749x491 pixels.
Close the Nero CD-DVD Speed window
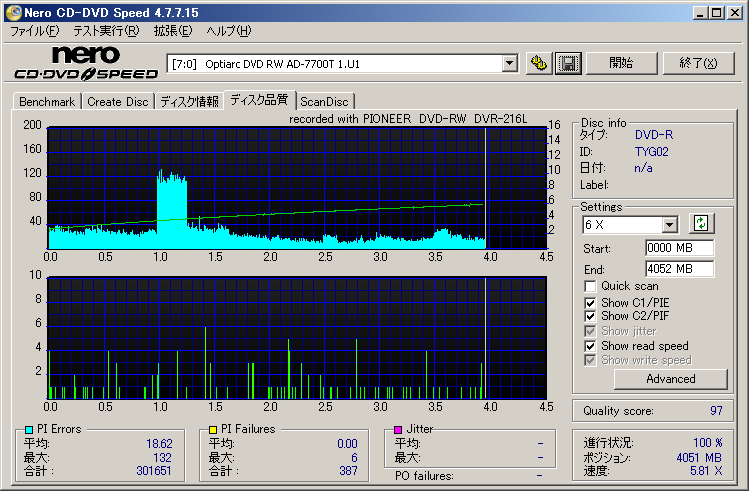click(x=735, y=13)
